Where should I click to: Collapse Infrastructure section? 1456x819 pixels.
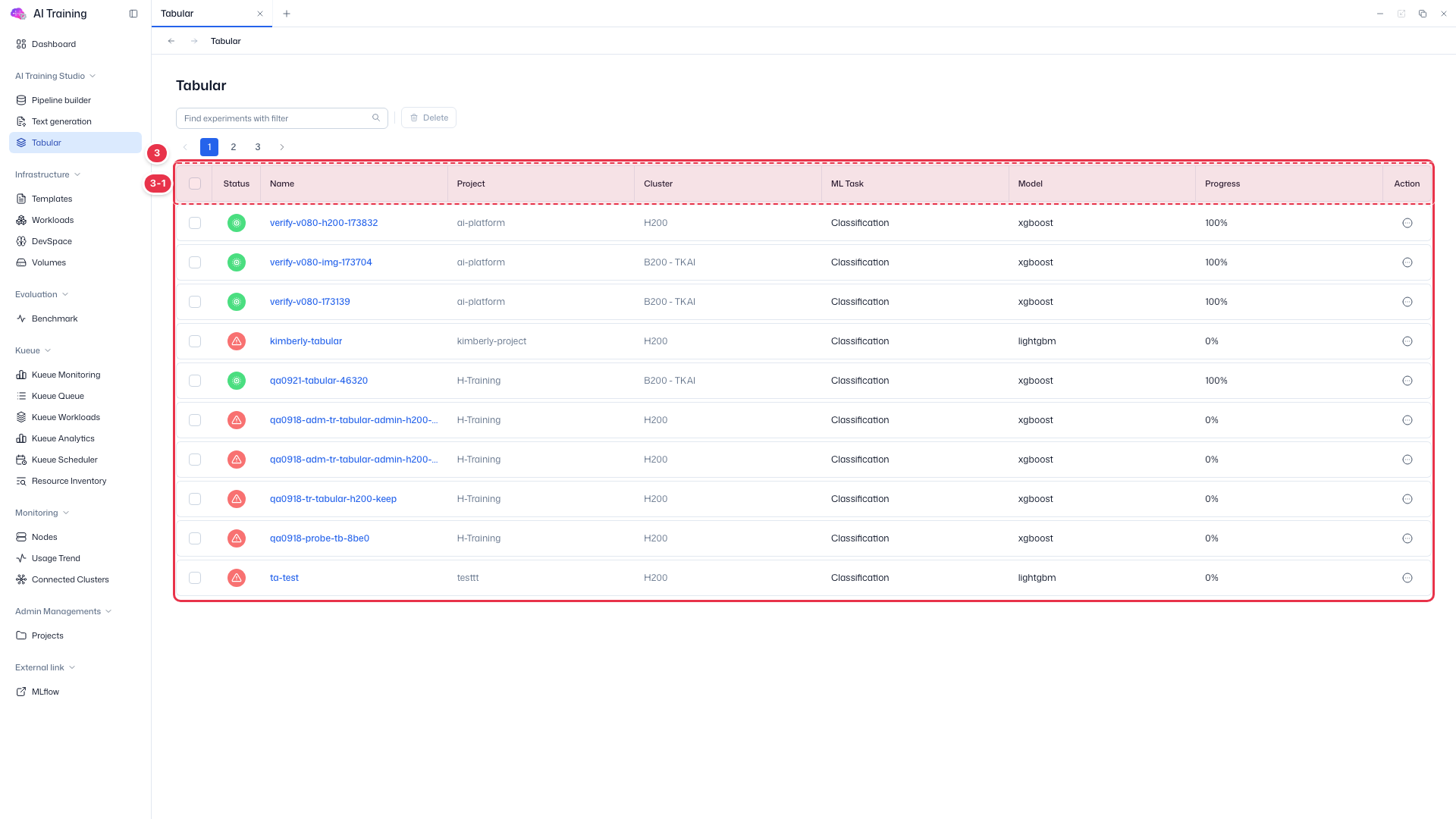click(48, 174)
